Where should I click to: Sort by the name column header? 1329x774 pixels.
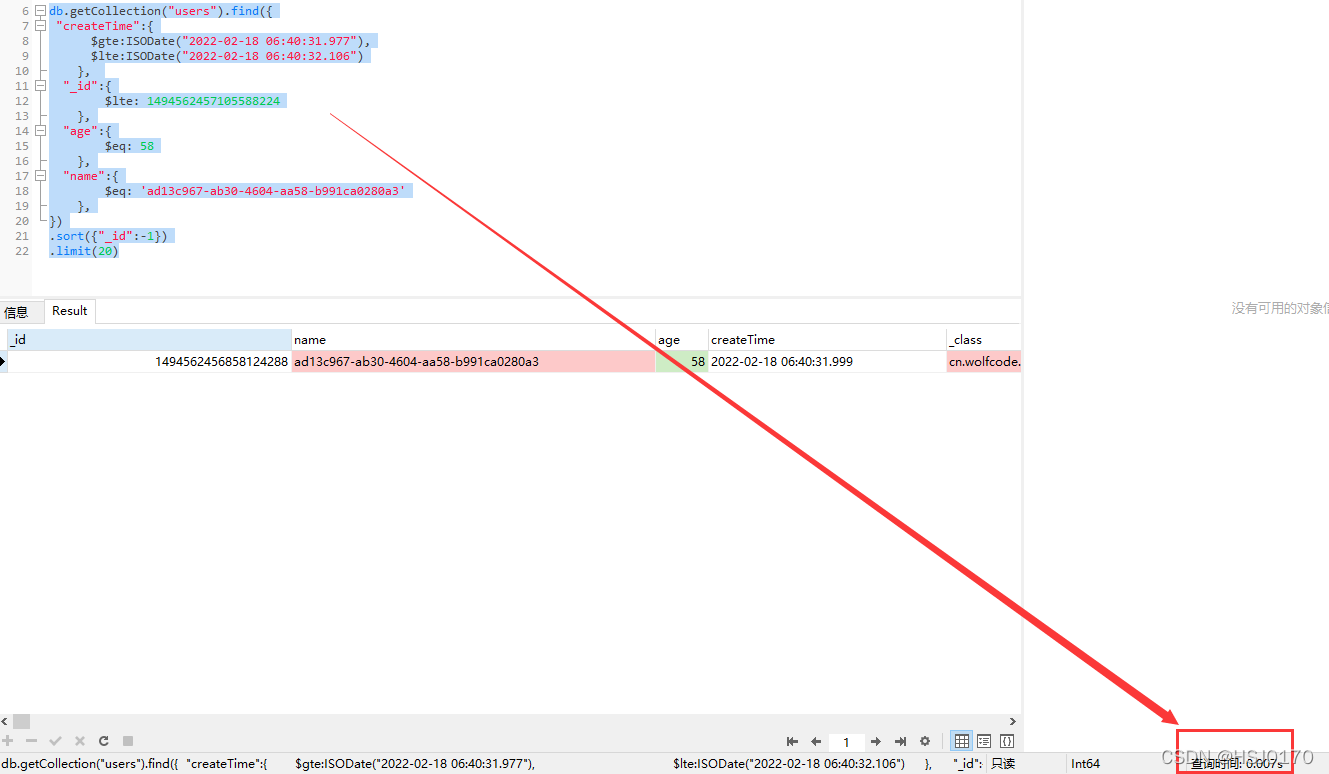pos(473,340)
